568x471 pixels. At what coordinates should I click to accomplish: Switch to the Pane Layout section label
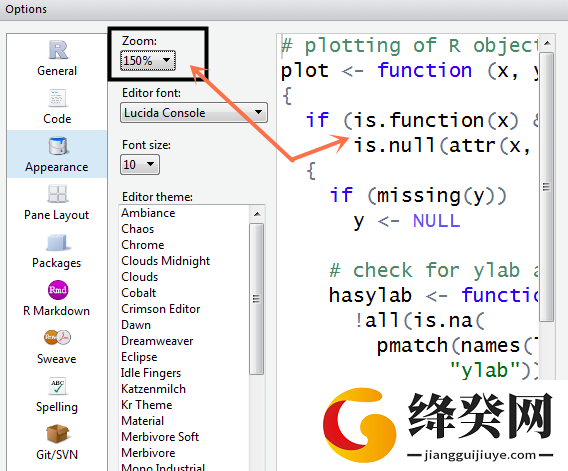tap(57, 215)
